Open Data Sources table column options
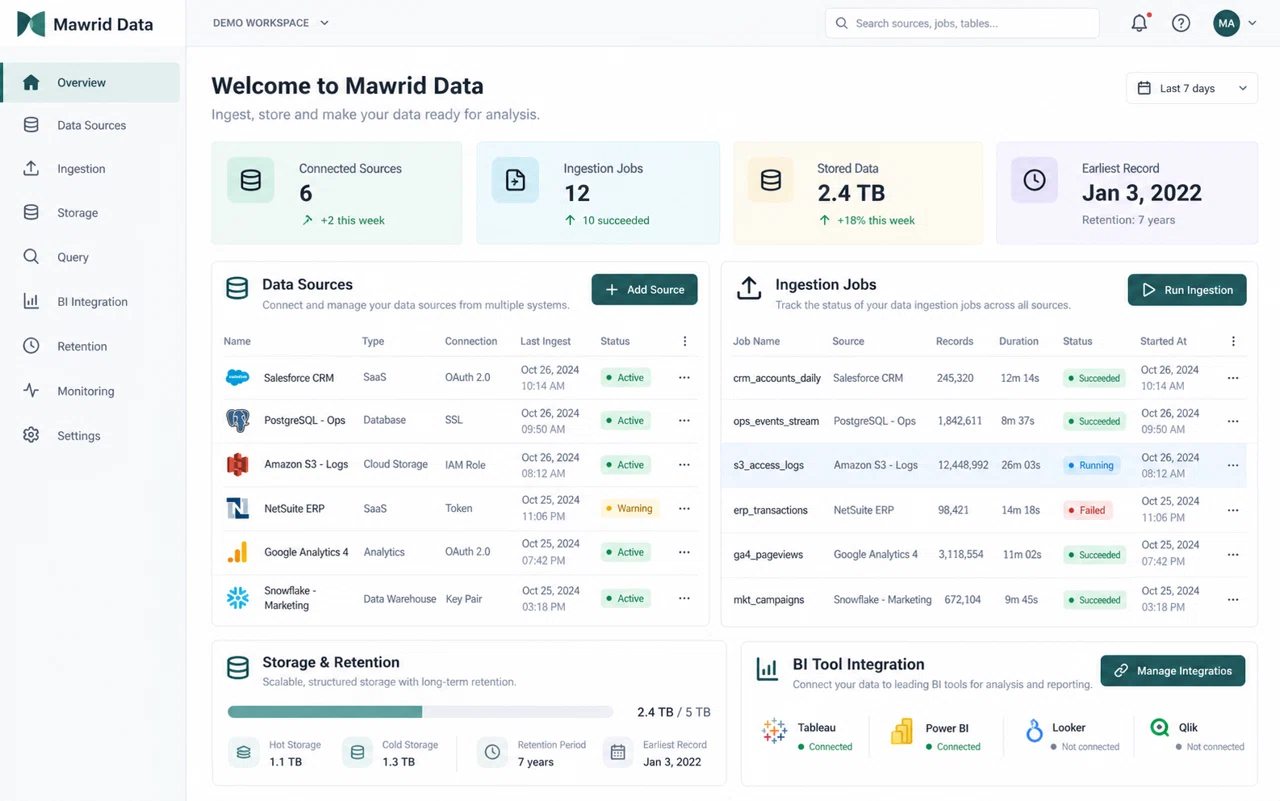Image resolution: width=1280 pixels, height=801 pixels. click(x=685, y=341)
